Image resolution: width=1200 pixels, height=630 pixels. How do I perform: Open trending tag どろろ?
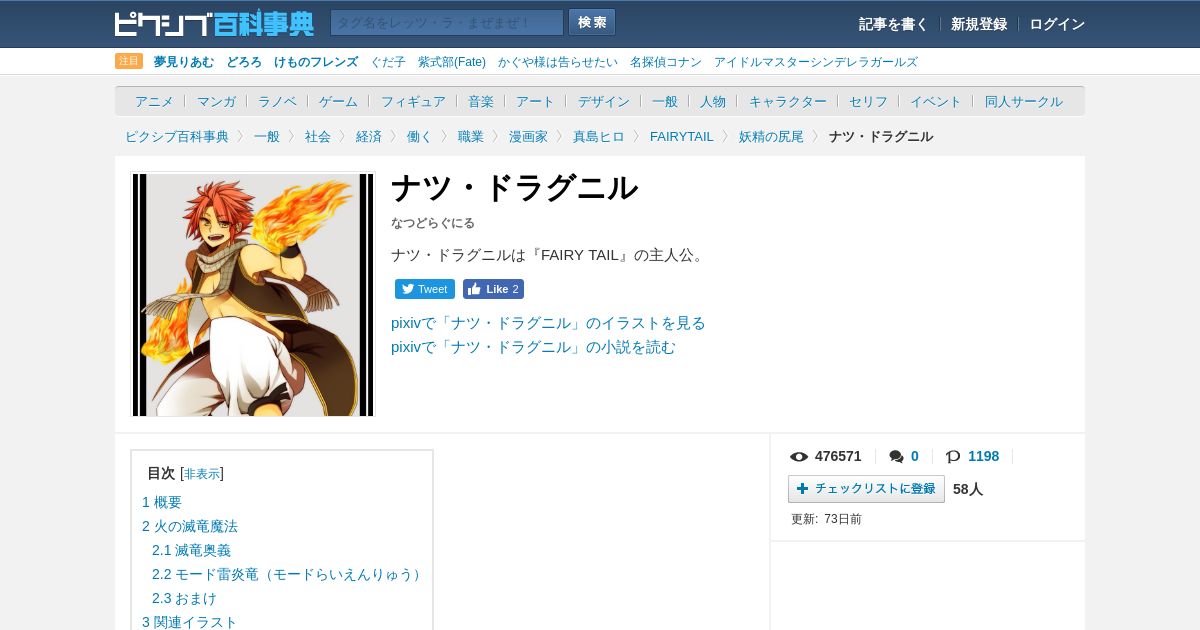[x=244, y=62]
